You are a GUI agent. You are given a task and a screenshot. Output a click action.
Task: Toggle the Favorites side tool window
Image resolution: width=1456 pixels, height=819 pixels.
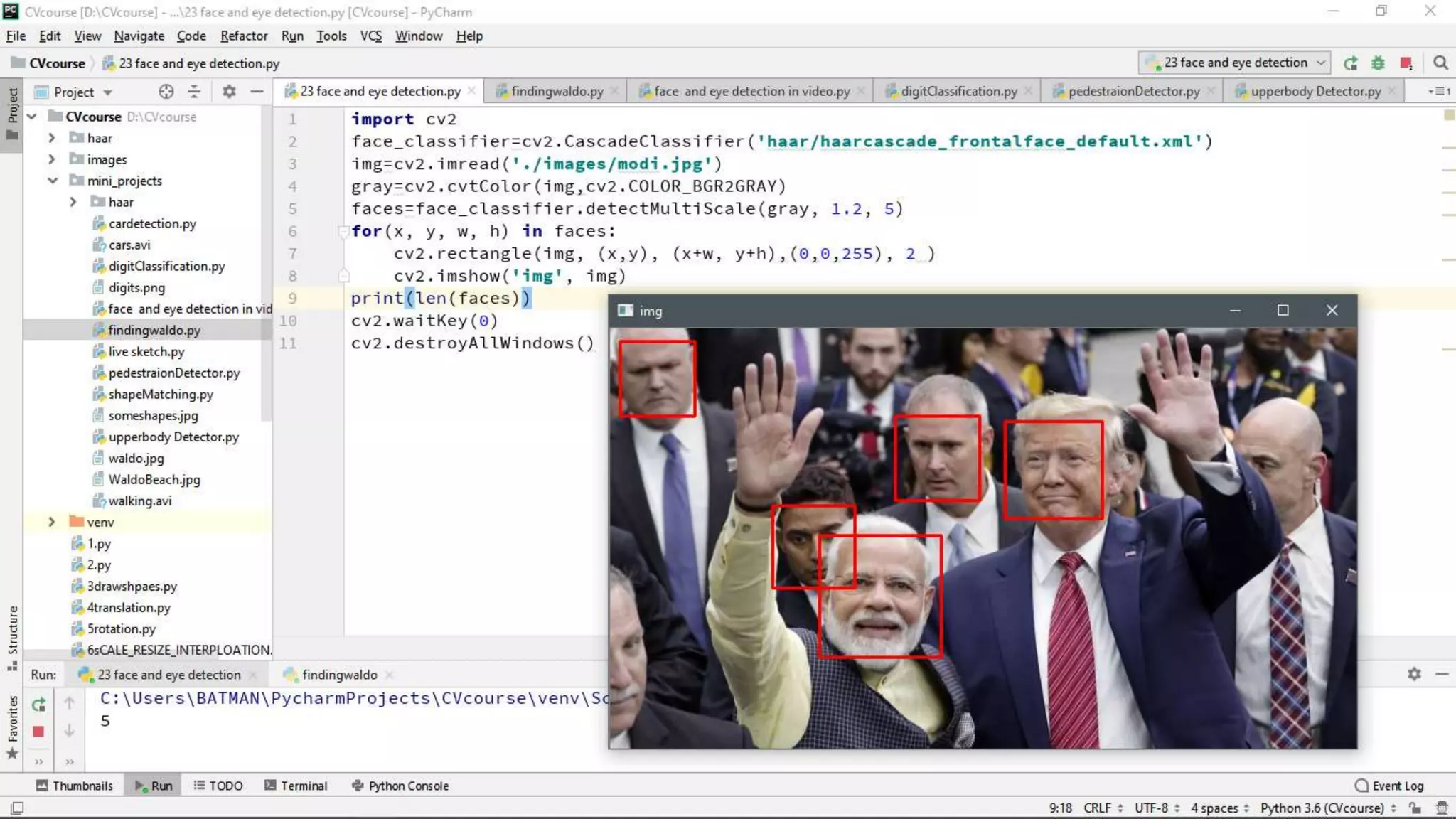pos(12,718)
